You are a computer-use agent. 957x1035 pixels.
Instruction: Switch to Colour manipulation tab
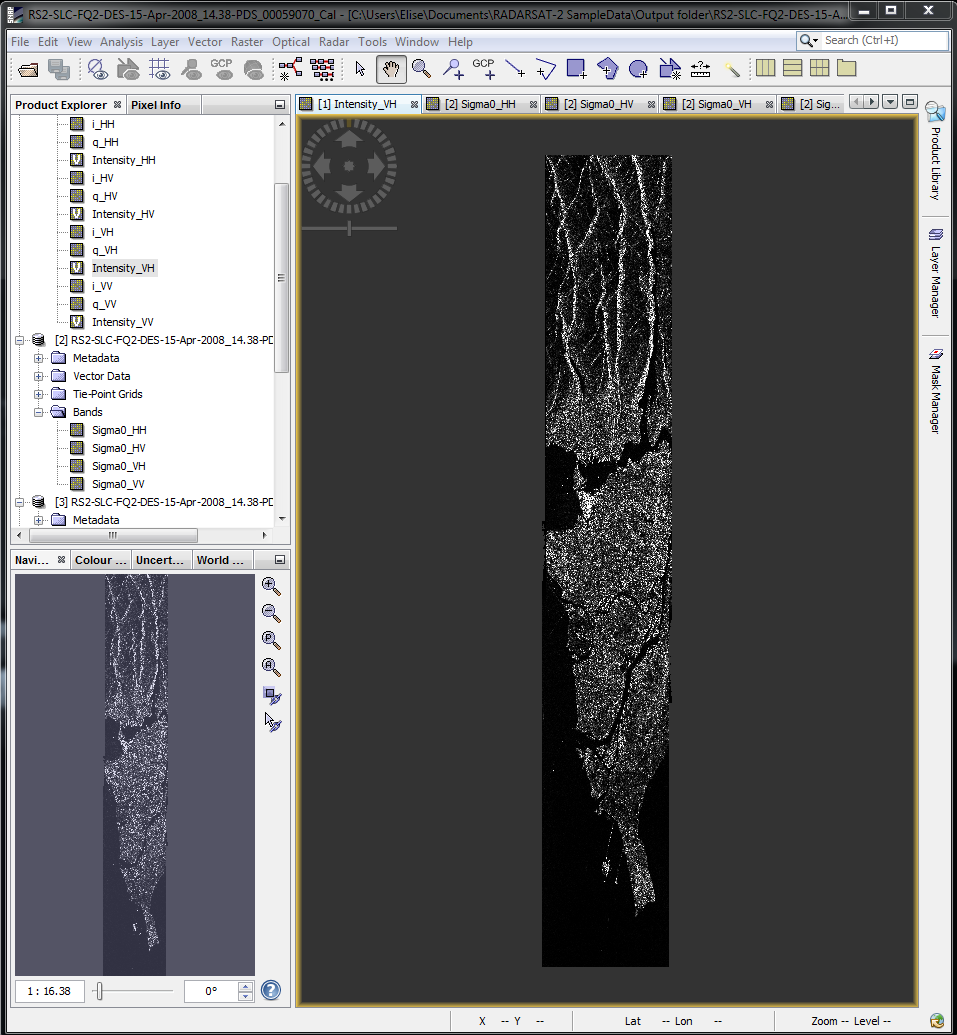100,560
